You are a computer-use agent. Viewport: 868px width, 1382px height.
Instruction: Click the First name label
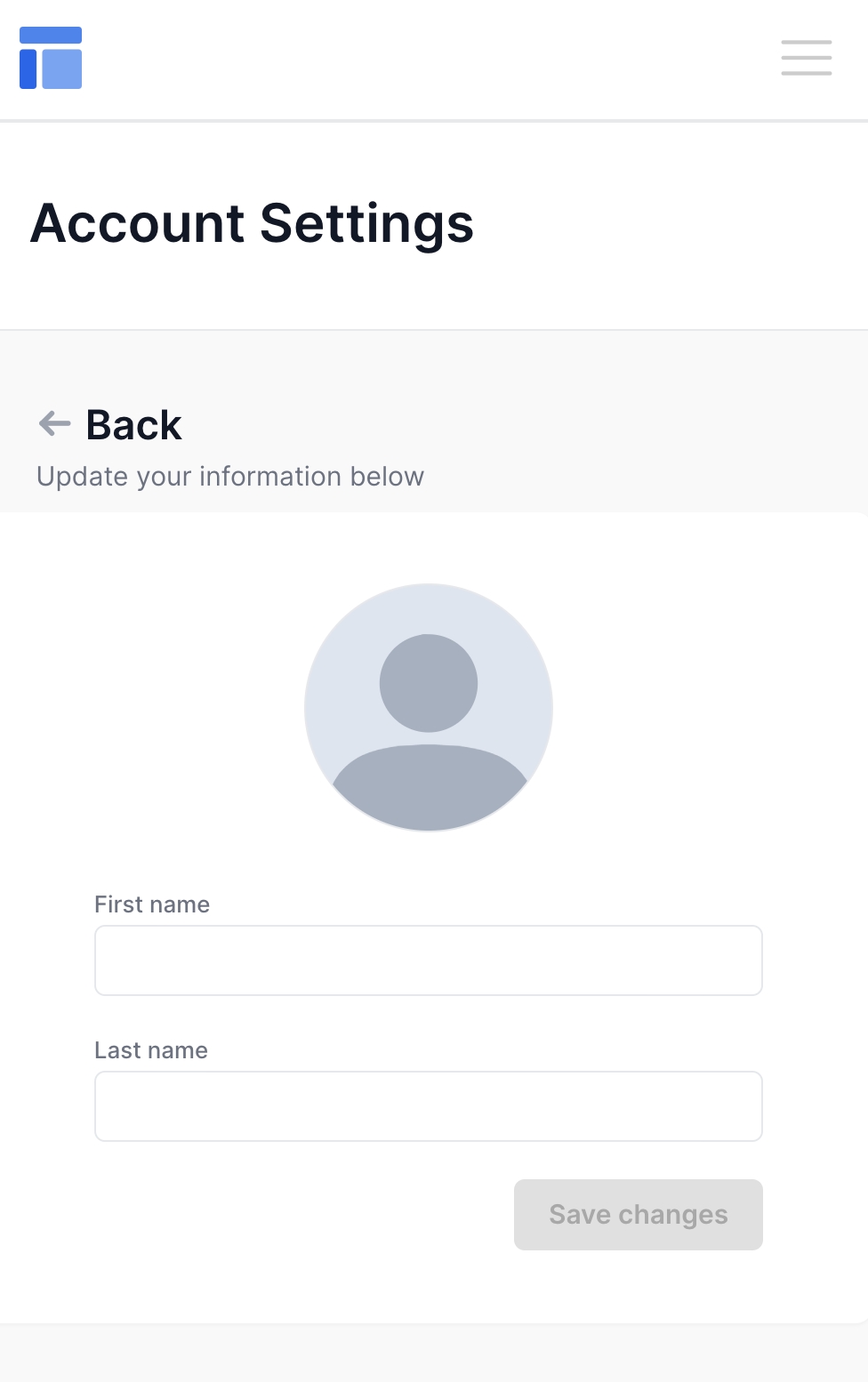(152, 904)
